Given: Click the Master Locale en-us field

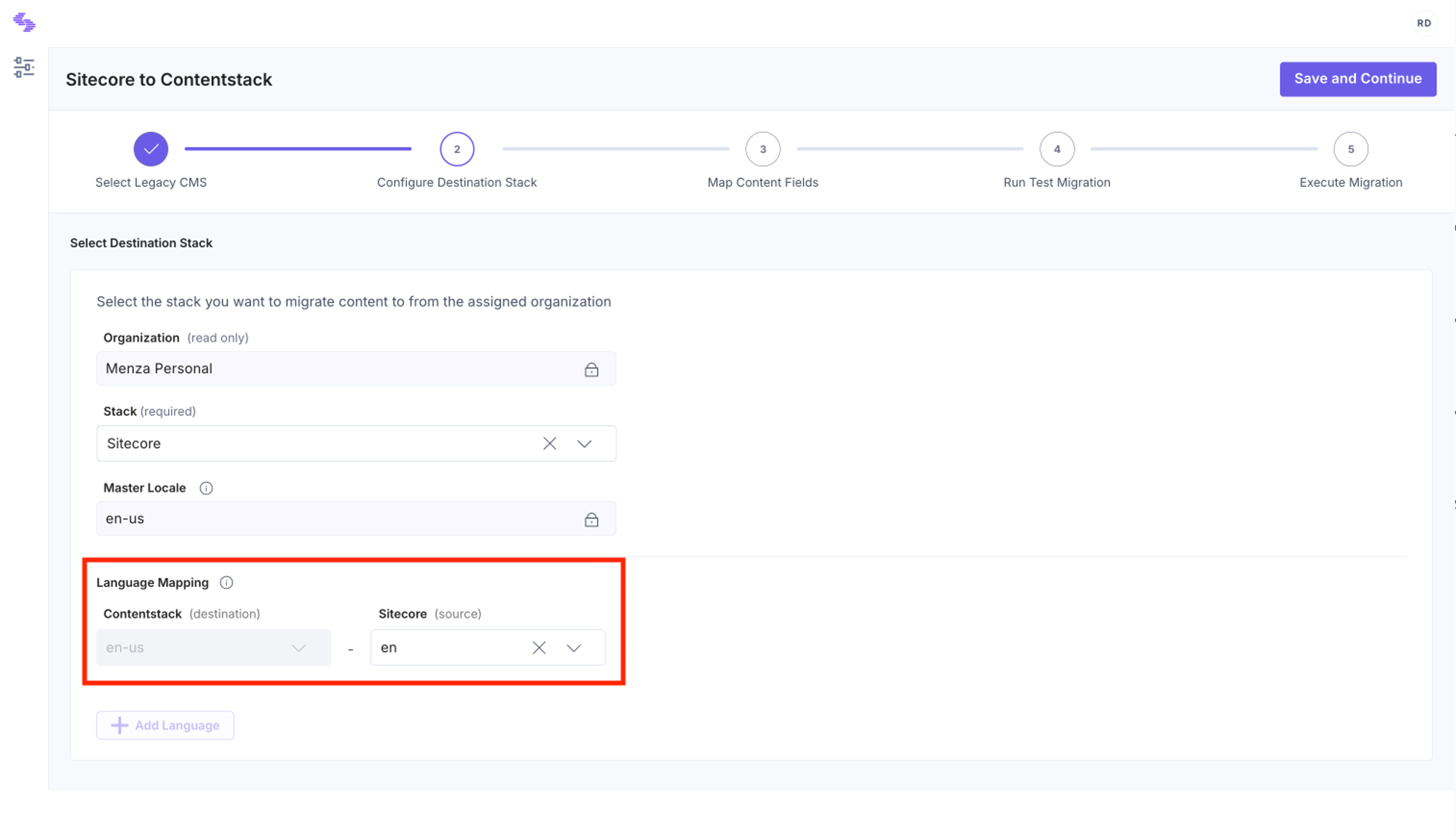Looking at the screenshot, I should pyautogui.click(x=356, y=519).
